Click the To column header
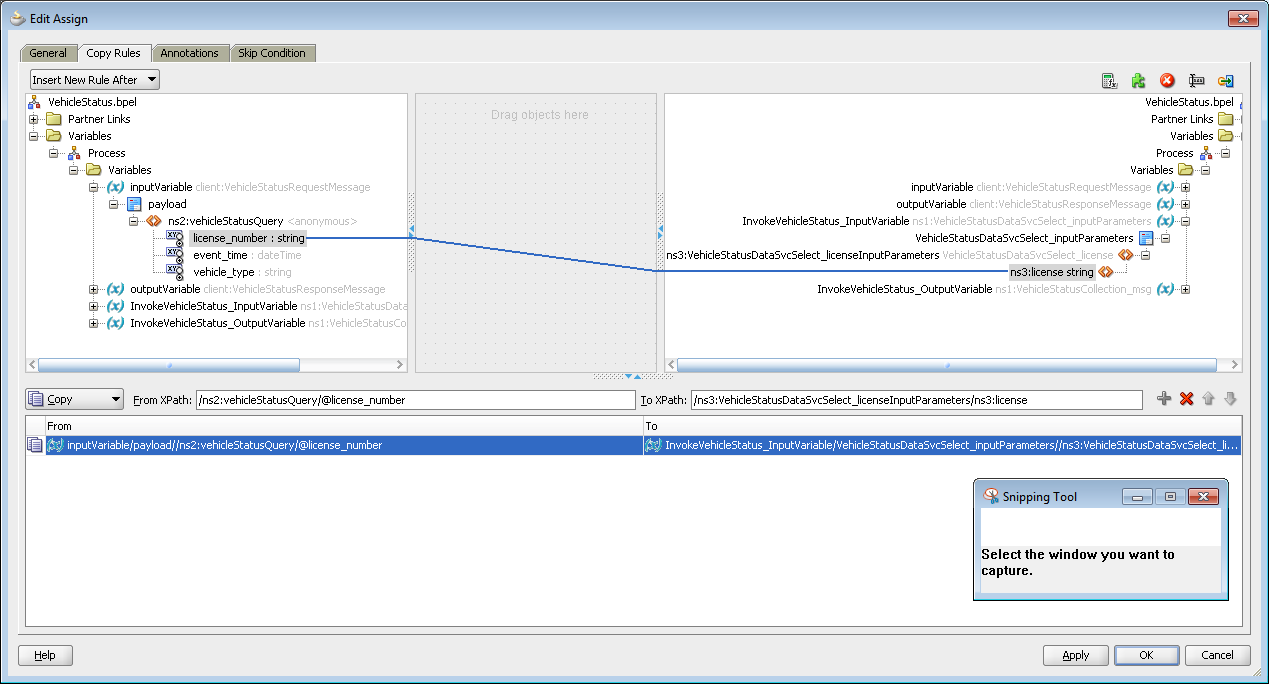Image resolution: width=1269 pixels, height=684 pixels. tap(942, 426)
